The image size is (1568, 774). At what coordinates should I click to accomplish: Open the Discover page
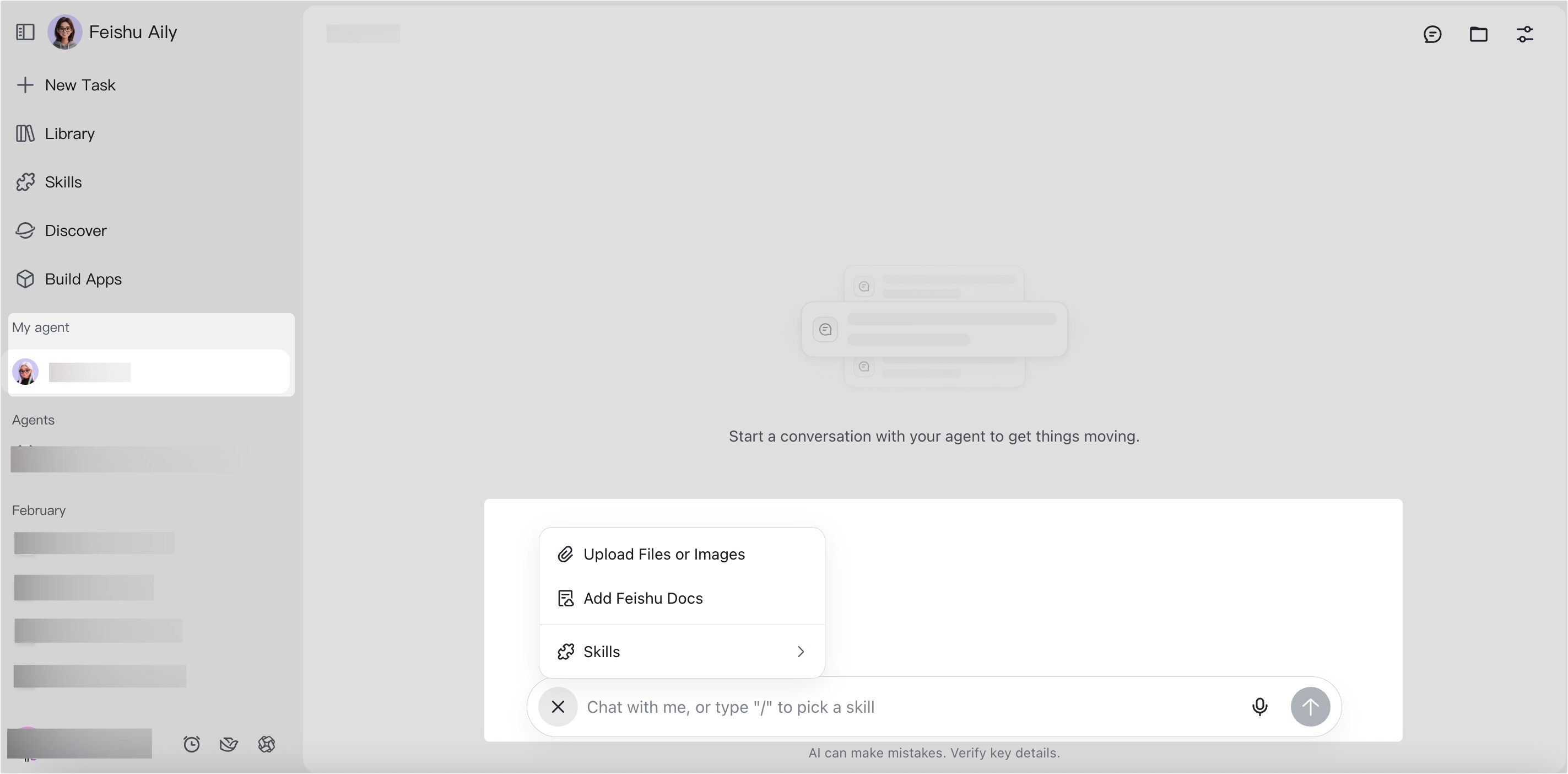click(x=62, y=231)
